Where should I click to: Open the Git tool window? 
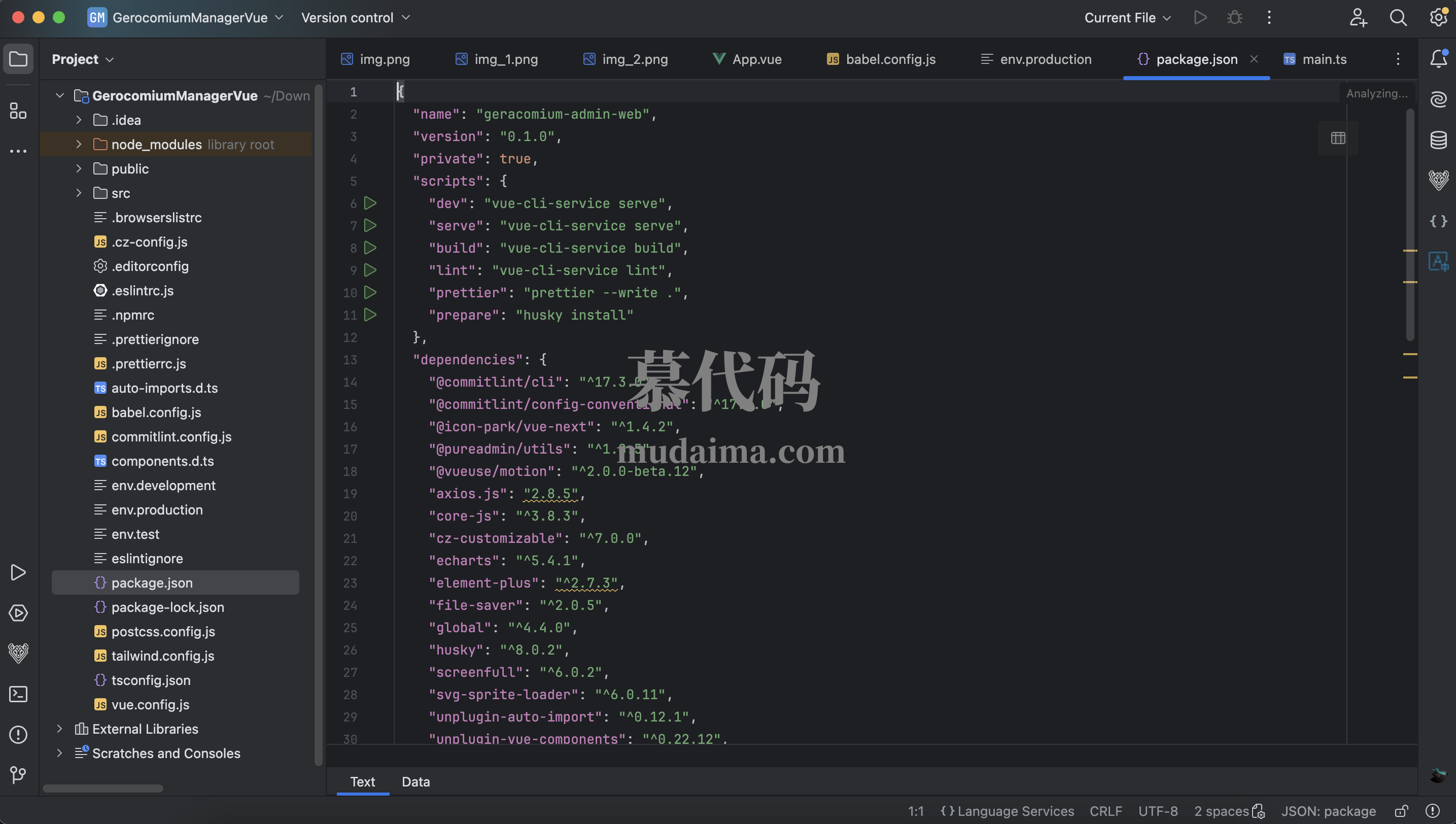pyautogui.click(x=18, y=774)
